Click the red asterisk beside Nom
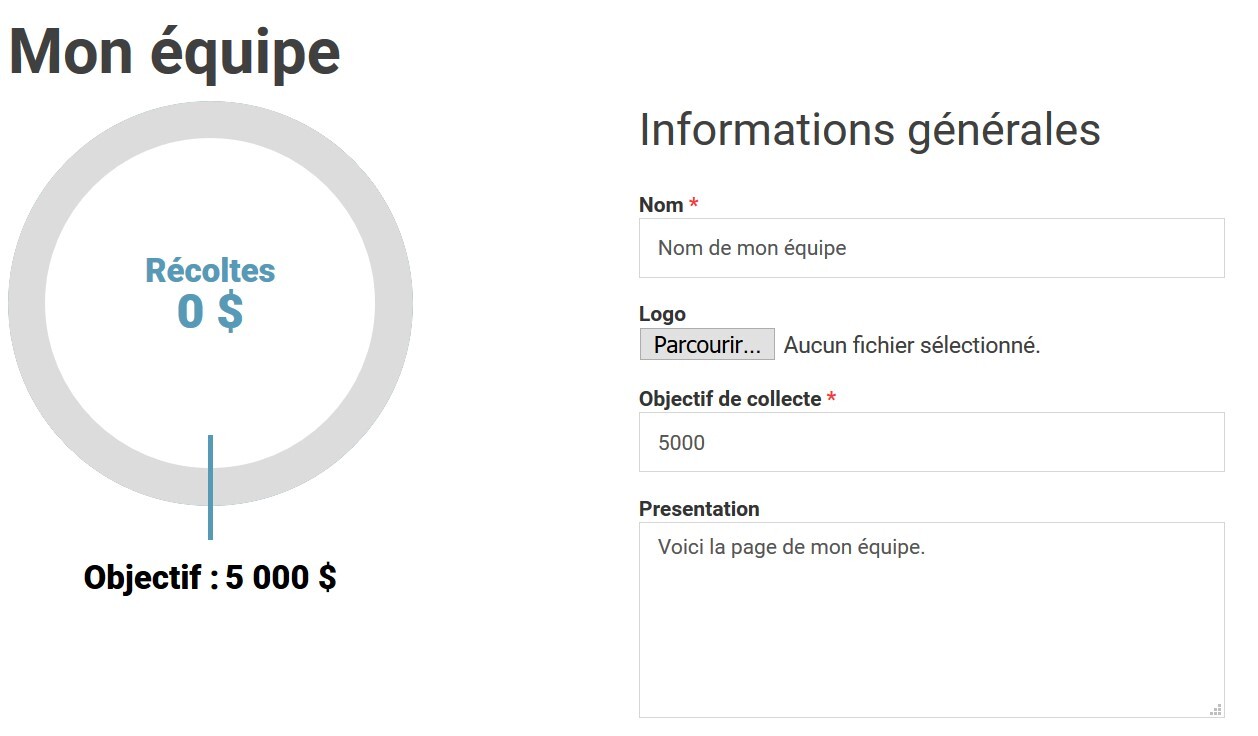This screenshot has height=736, width=1258. point(695,204)
